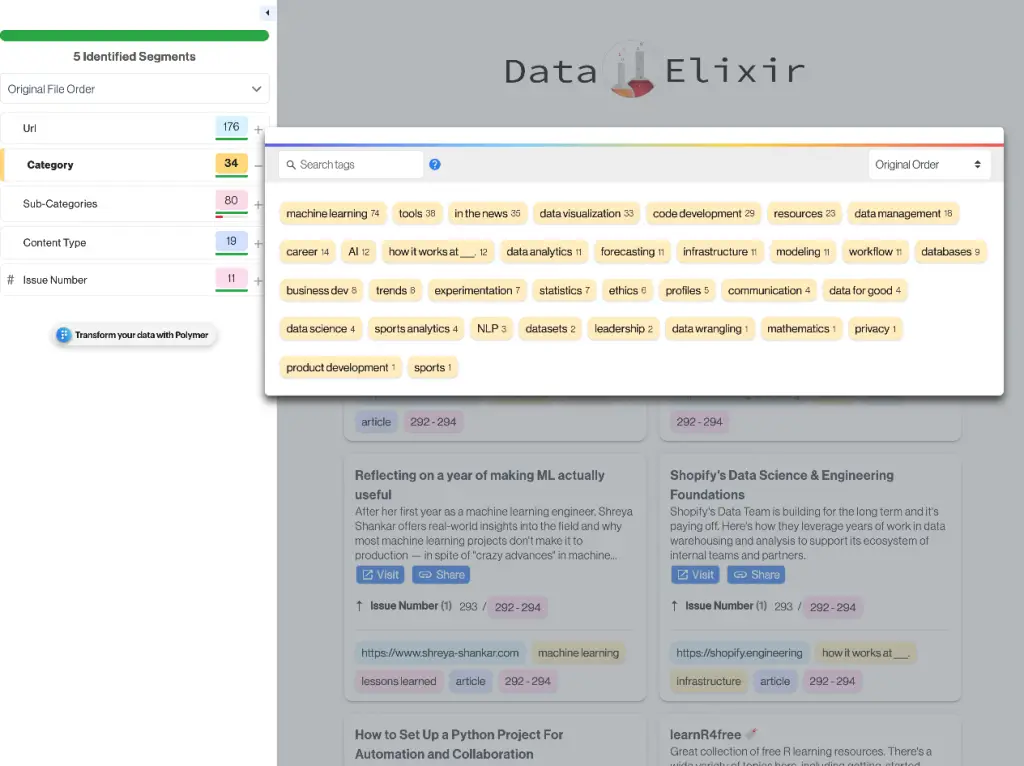Click Share on Shopify's Data Science card
The height and width of the screenshot is (766, 1024).
pos(756,575)
